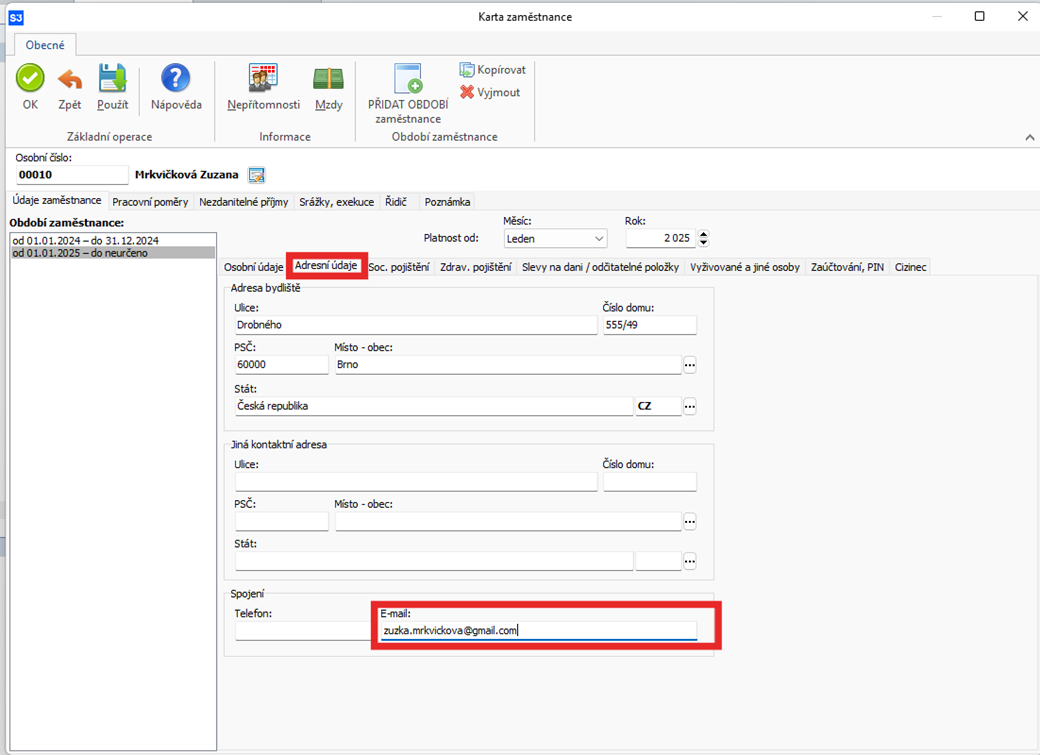Click the Telefon input field
Screen dimensions: 1040x755
[302, 631]
